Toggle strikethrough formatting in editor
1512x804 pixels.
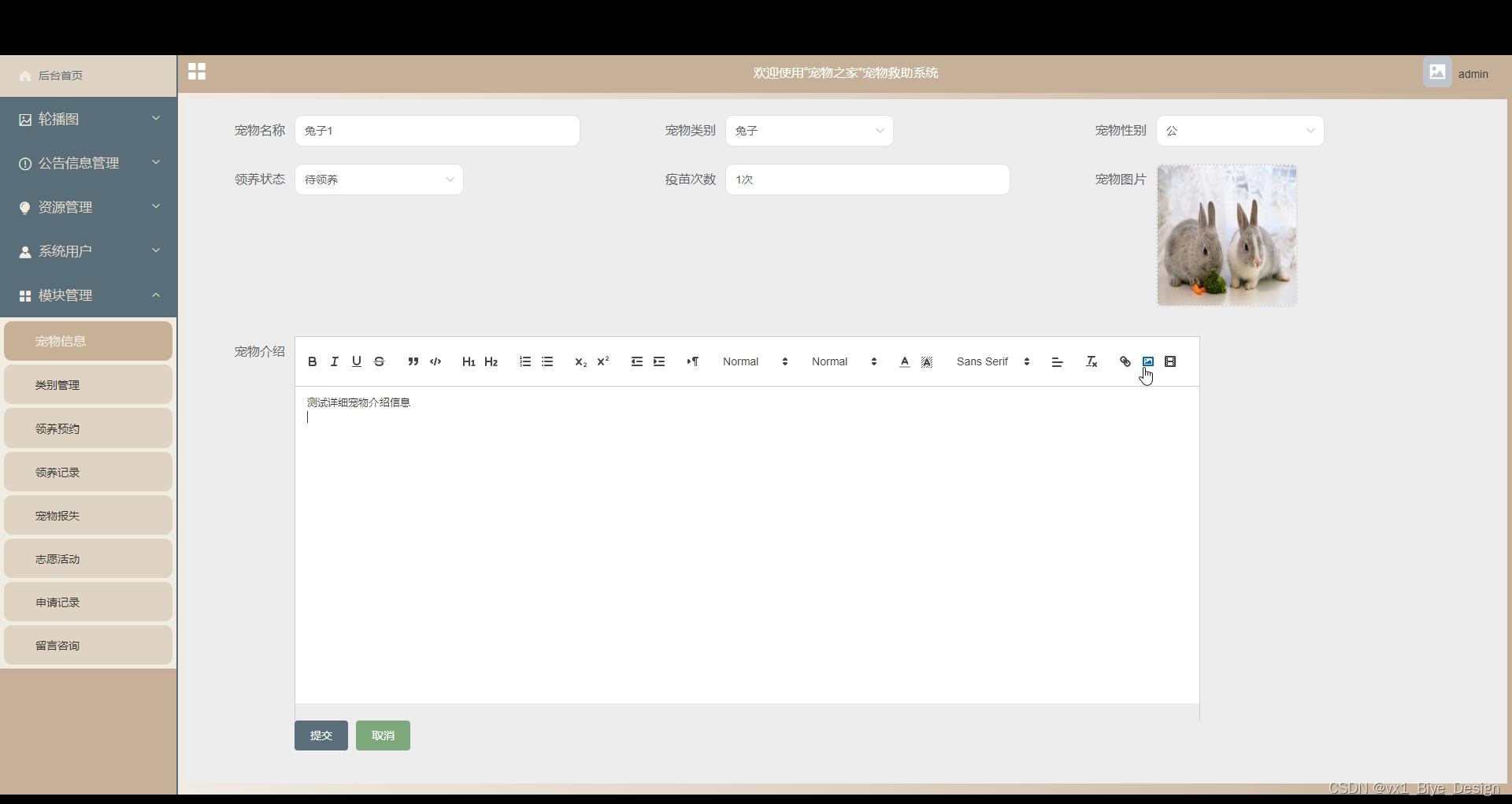coord(380,361)
